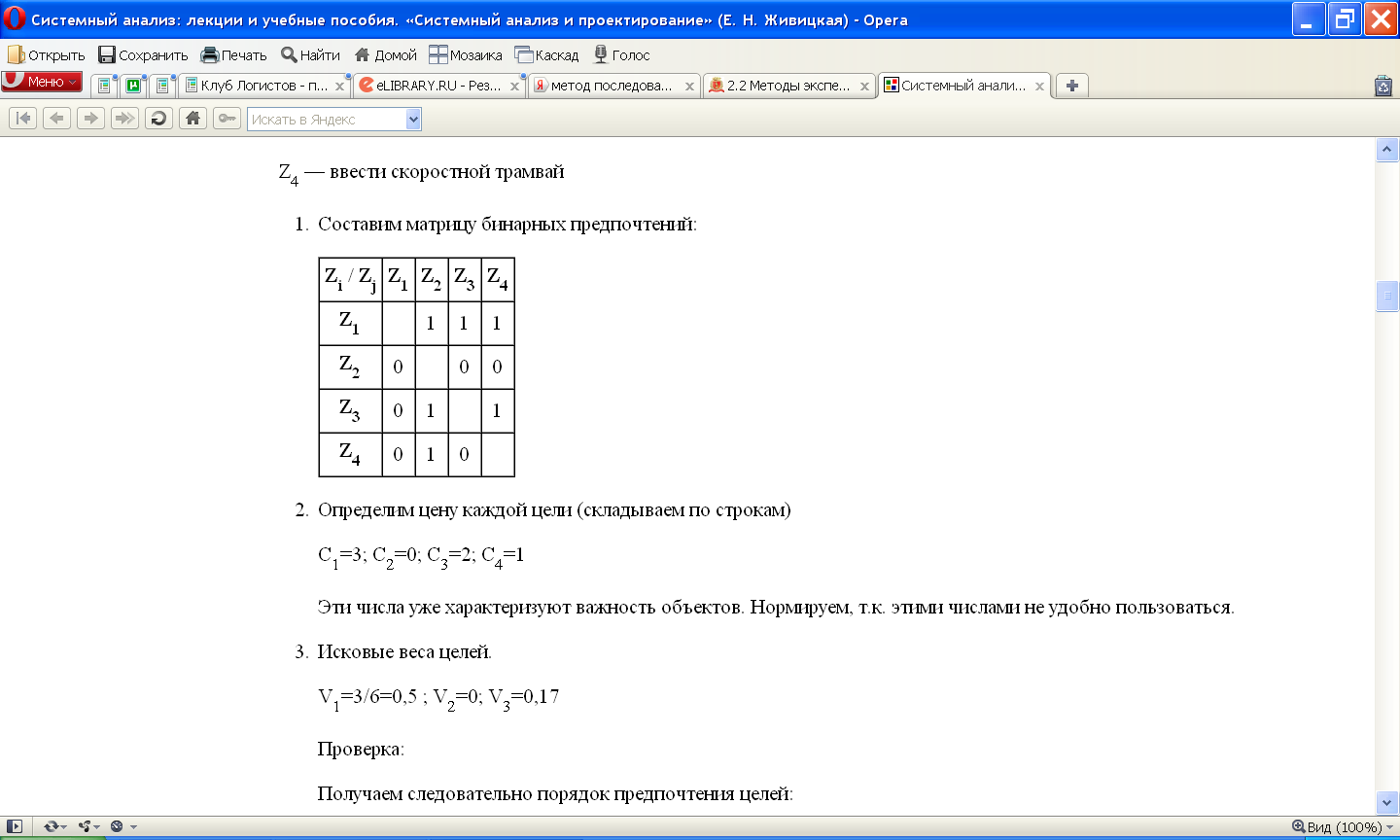The image size is (1400, 840).
Task: Click 'Составим матрицу бинарных предпочтений:' text
Action: pos(507,225)
